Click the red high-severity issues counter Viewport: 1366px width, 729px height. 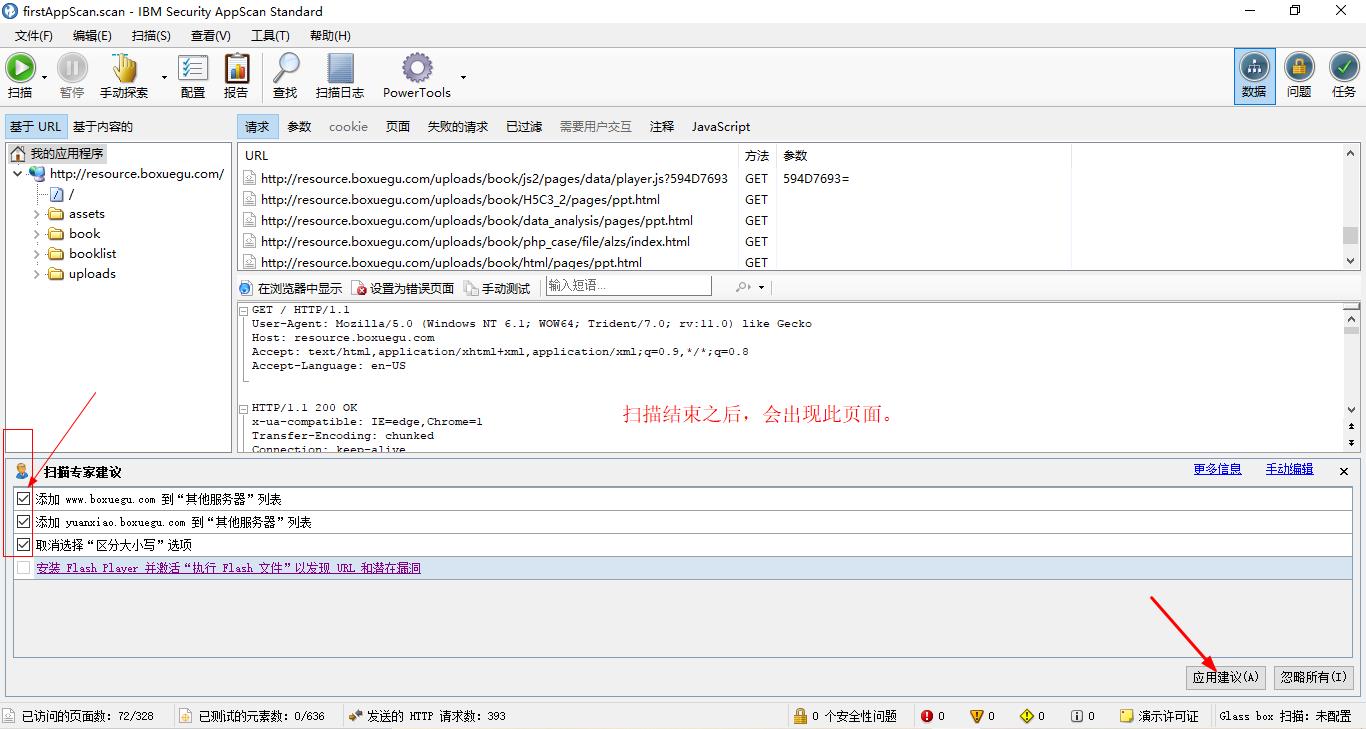point(927,716)
